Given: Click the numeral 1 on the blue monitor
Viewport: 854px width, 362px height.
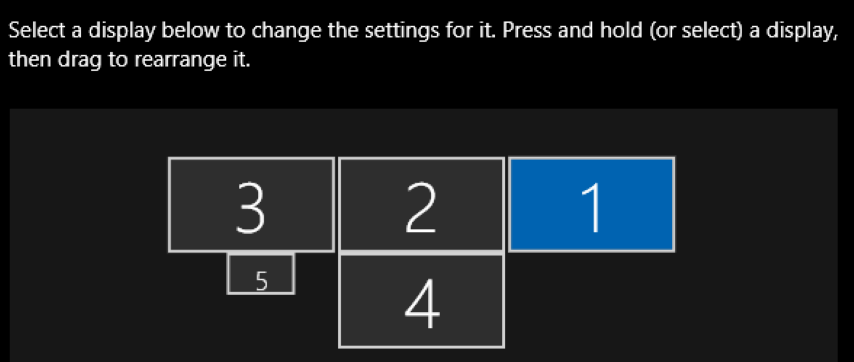Looking at the screenshot, I should click(593, 207).
